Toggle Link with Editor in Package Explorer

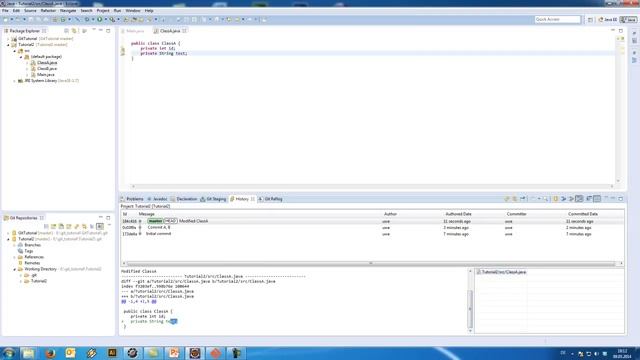pos(74,31)
